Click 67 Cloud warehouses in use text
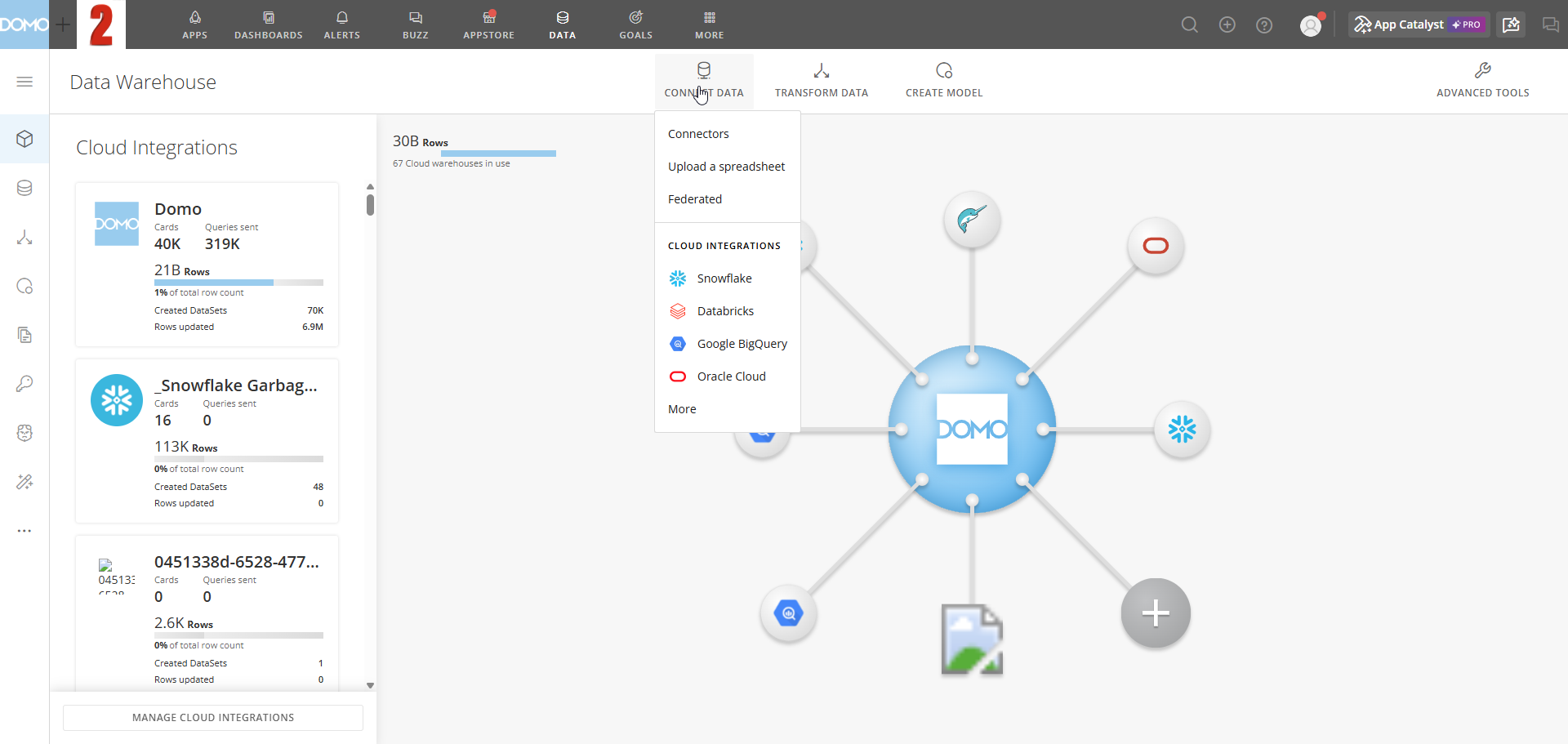 [451, 164]
